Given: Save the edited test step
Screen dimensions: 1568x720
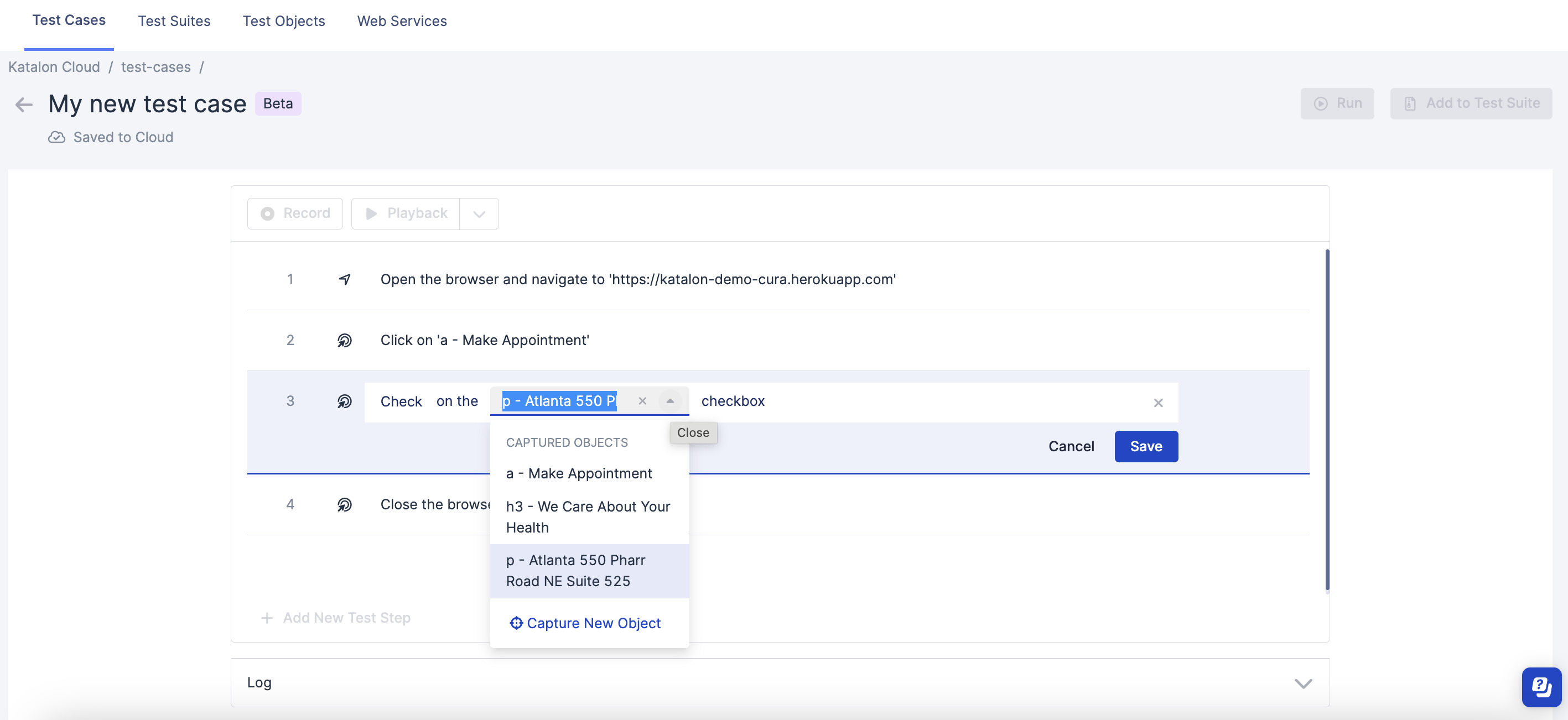Looking at the screenshot, I should 1146,447.
